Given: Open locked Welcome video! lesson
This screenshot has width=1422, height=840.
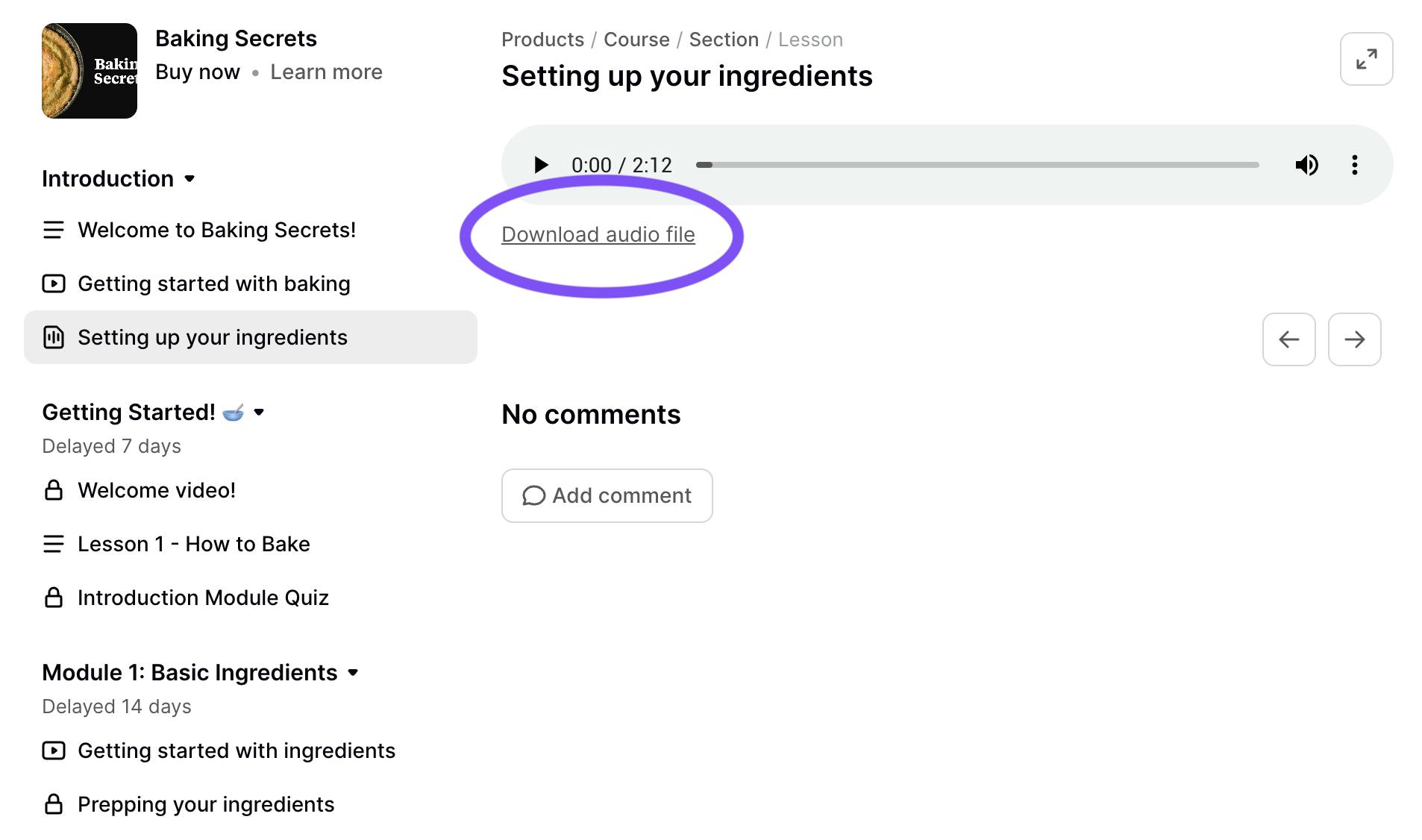Looking at the screenshot, I should coord(157,490).
